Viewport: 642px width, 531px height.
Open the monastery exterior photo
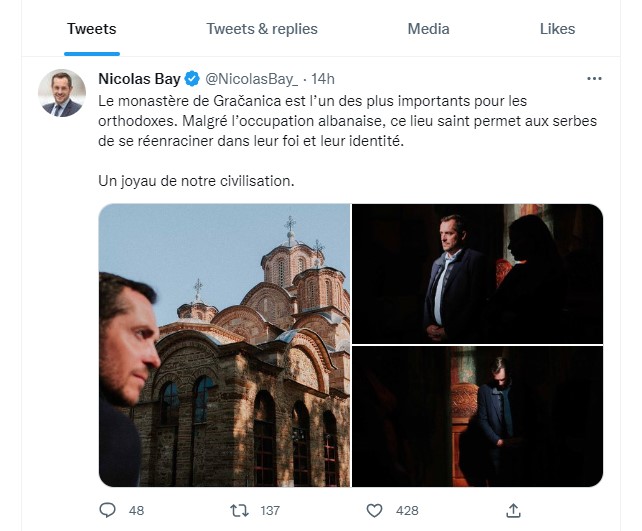224,345
